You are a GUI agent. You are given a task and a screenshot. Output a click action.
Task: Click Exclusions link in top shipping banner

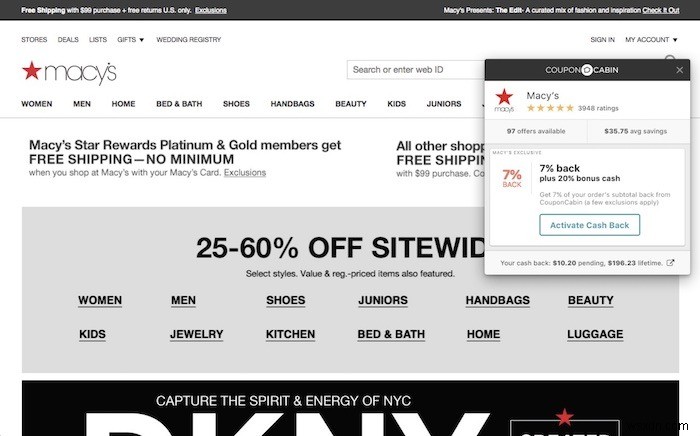point(211,10)
